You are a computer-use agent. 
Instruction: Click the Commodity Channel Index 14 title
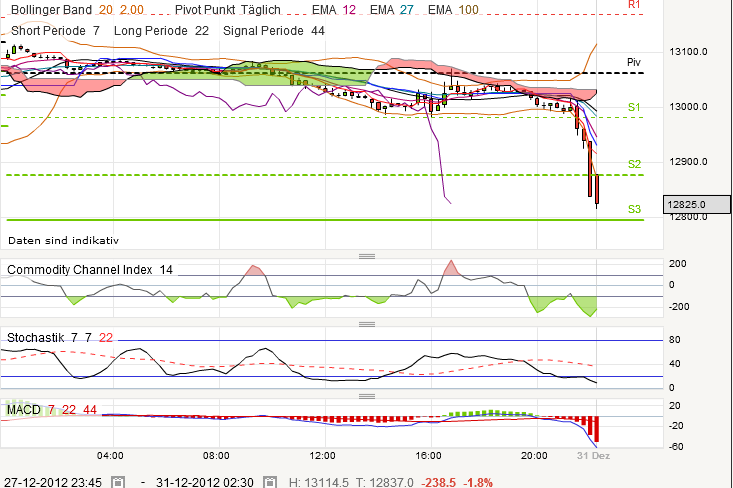tap(90, 270)
